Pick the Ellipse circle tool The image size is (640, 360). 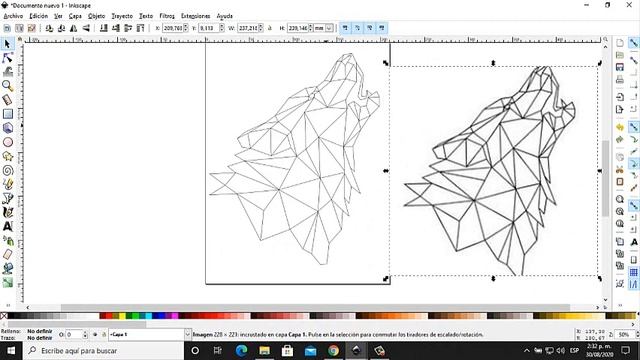point(7,142)
